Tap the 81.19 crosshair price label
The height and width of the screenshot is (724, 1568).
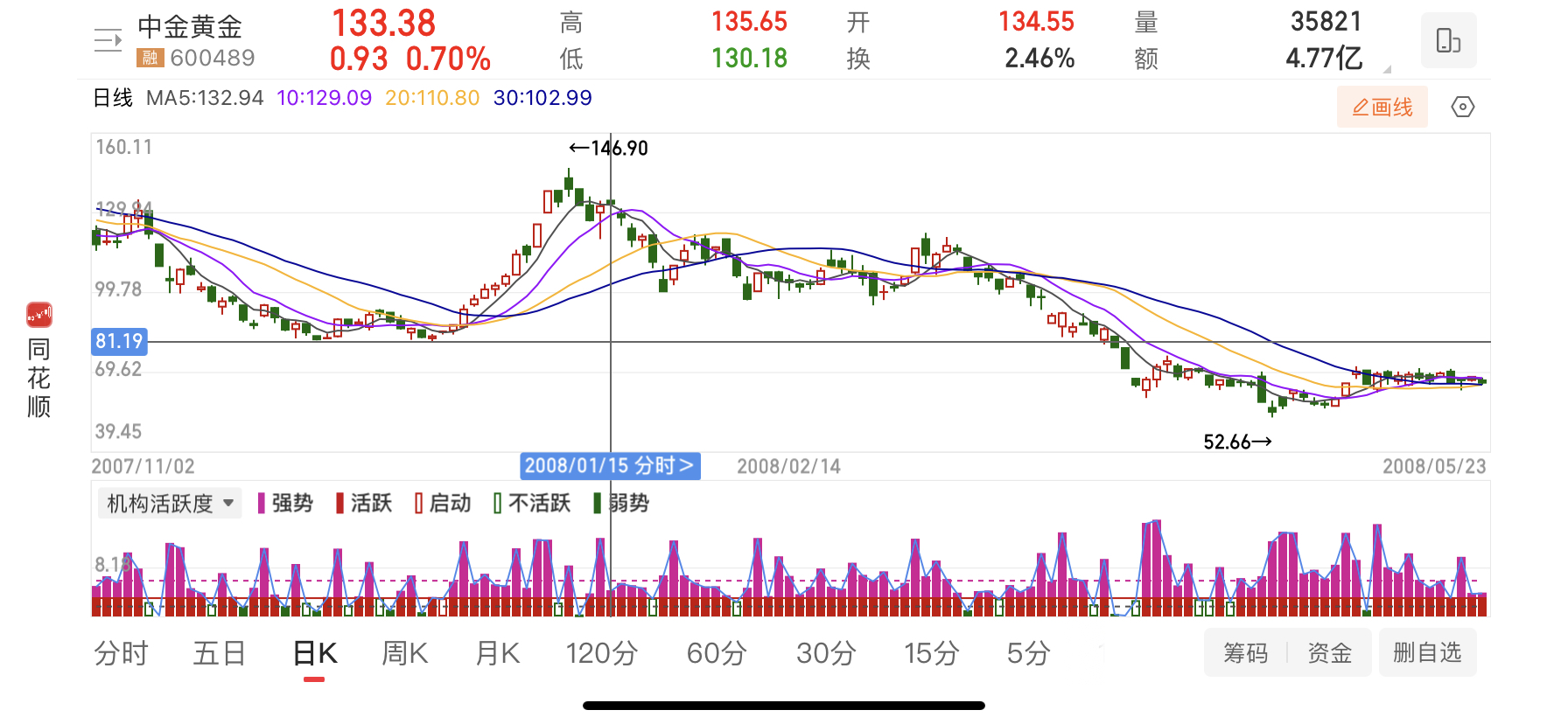(x=119, y=341)
